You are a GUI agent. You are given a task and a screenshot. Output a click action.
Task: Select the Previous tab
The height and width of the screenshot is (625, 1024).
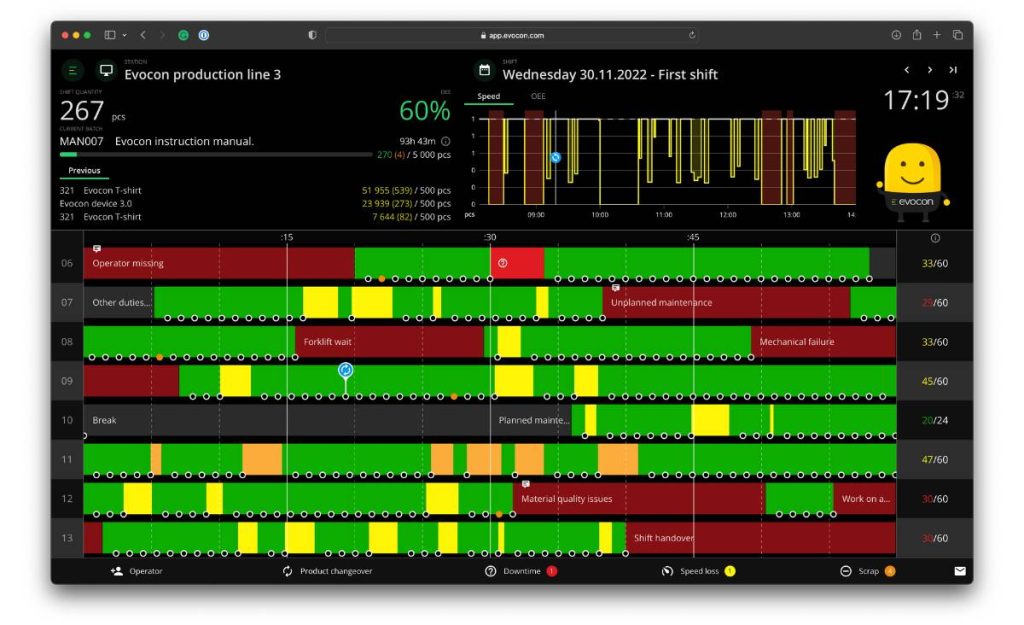click(84, 170)
